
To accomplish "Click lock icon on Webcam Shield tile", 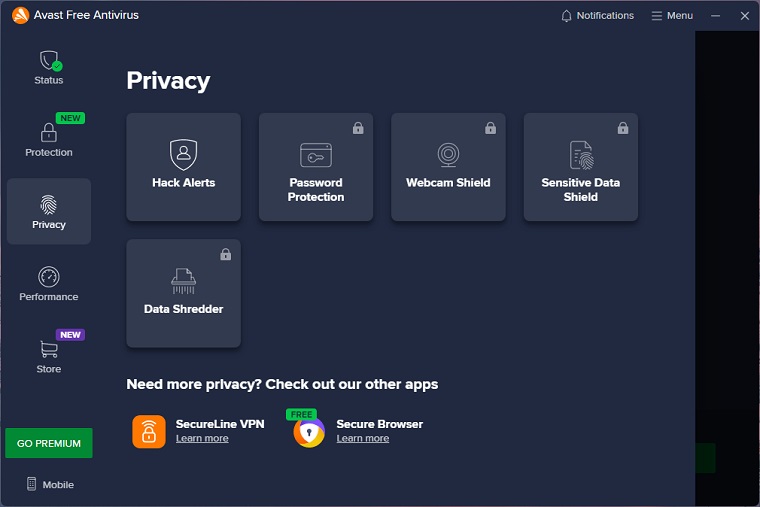I will 491,128.
